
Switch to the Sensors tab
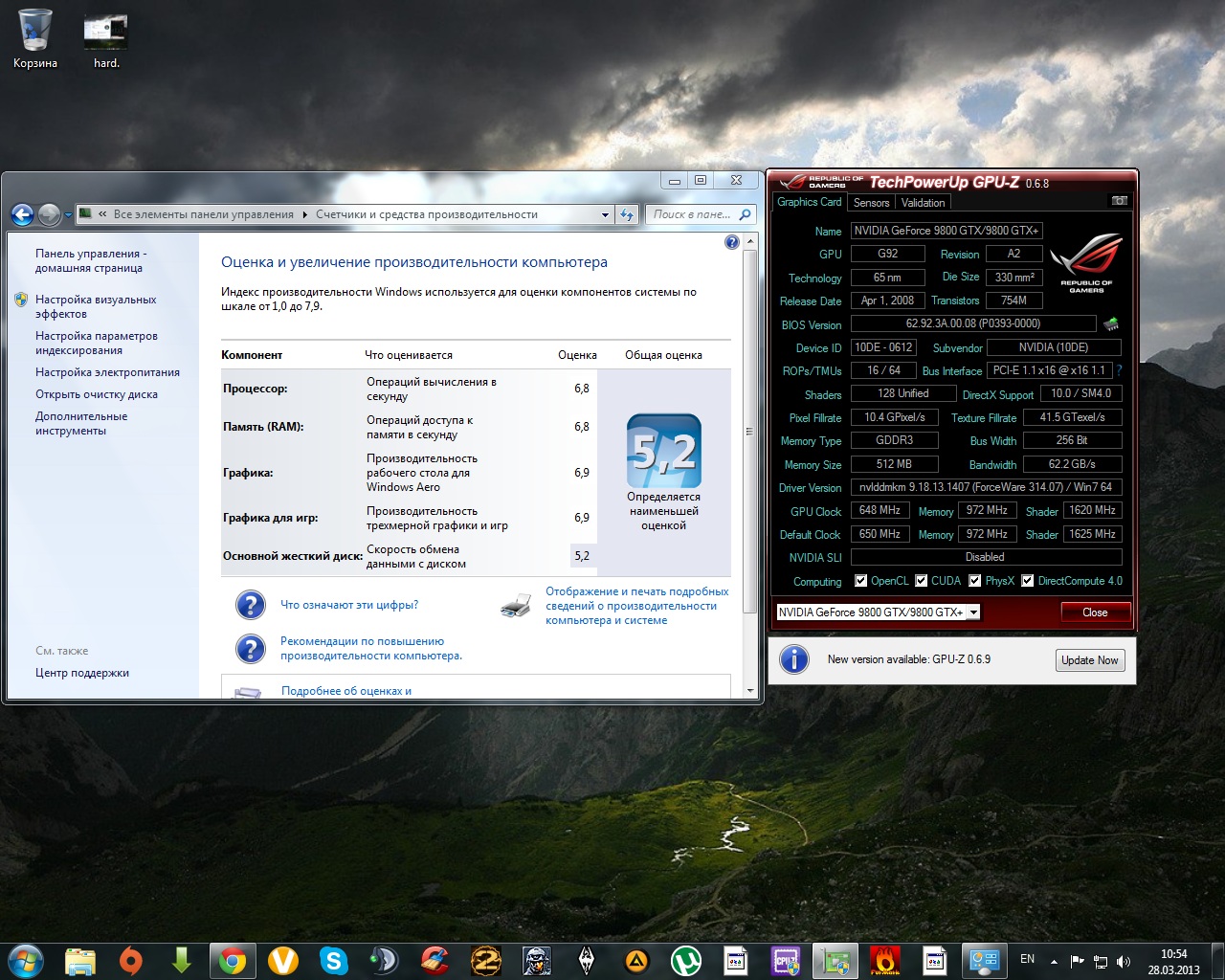[871, 203]
